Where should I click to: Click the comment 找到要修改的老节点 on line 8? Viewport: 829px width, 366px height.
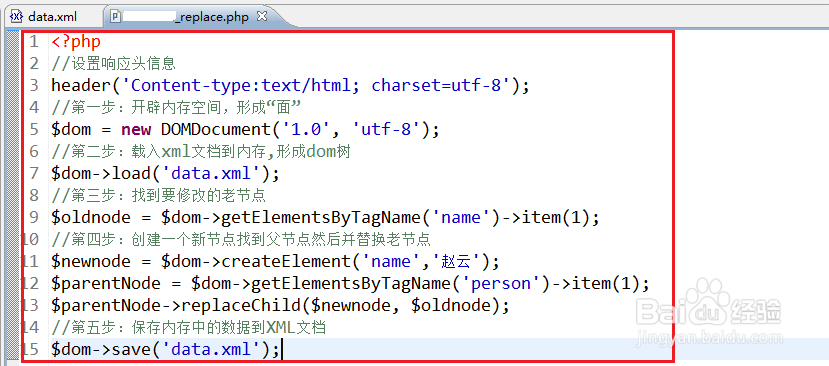[158, 196]
